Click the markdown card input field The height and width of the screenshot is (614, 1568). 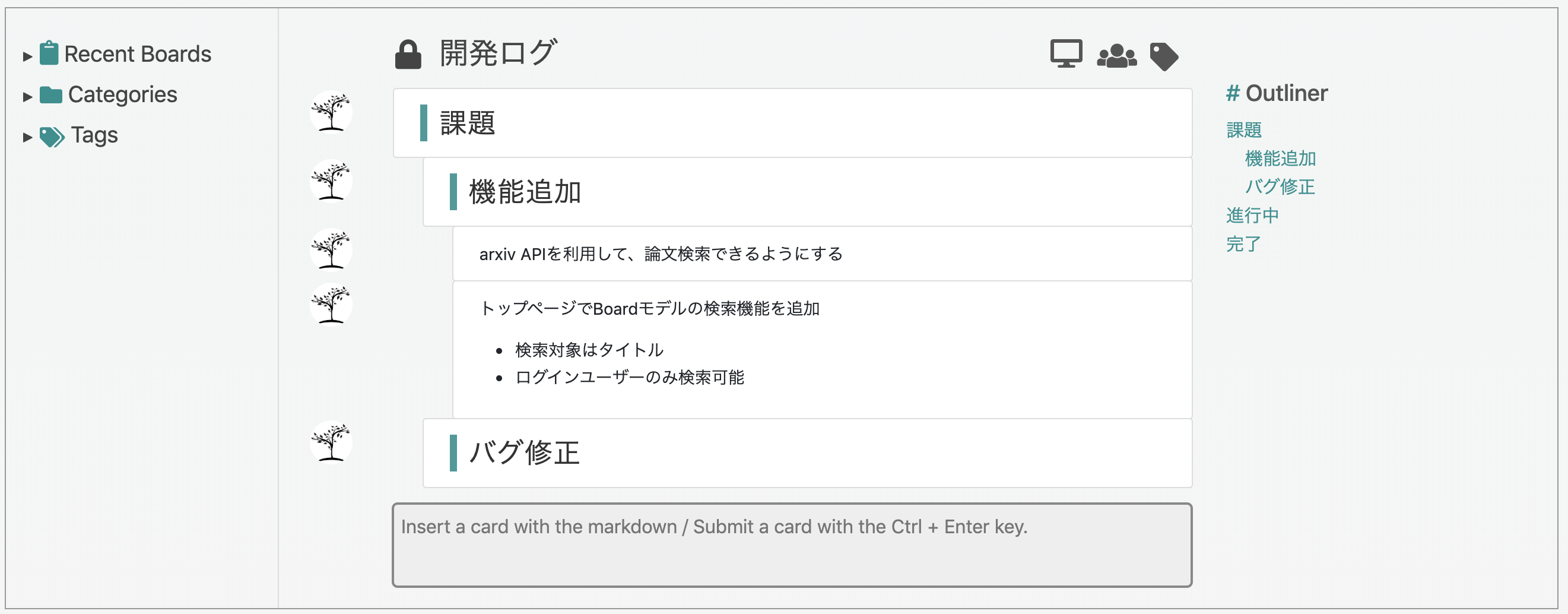point(791,544)
